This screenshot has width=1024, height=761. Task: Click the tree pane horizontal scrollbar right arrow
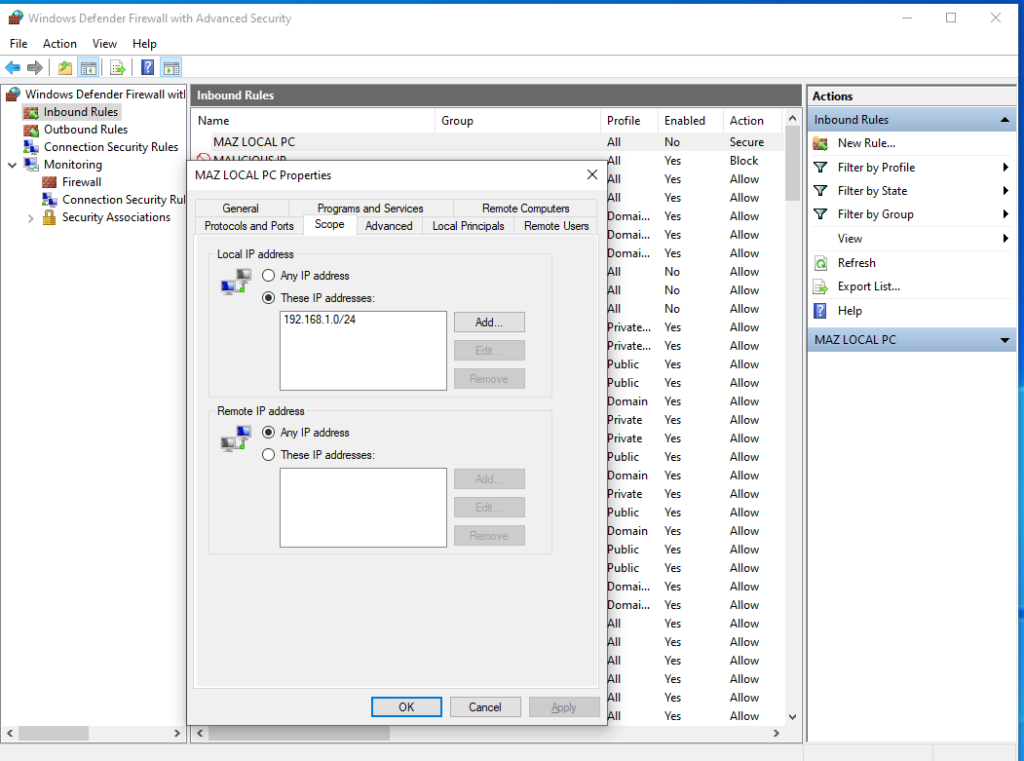point(176,734)
